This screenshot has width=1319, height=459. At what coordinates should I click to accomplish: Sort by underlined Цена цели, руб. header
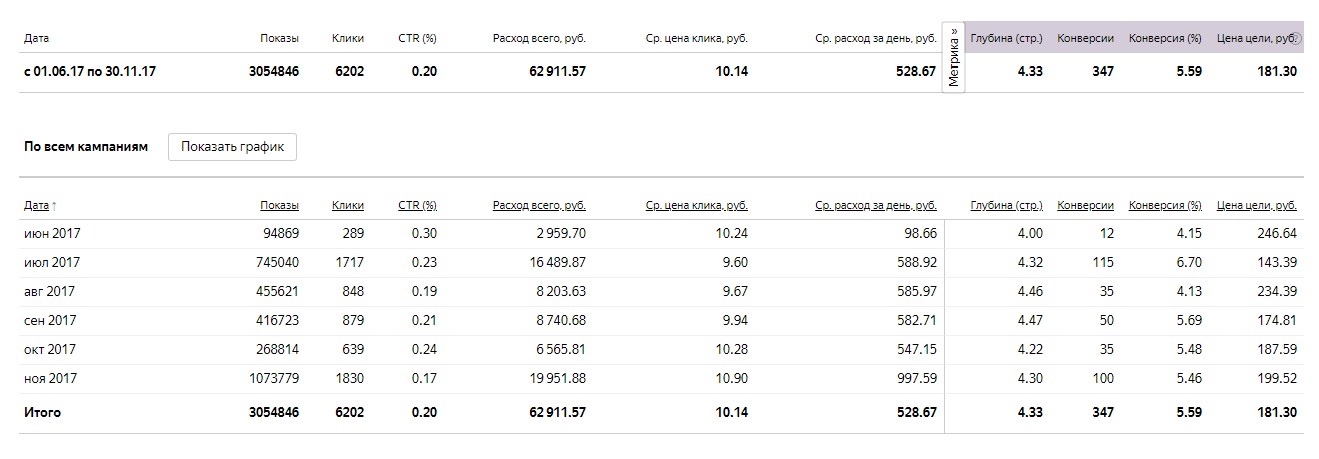(1257, 205)
